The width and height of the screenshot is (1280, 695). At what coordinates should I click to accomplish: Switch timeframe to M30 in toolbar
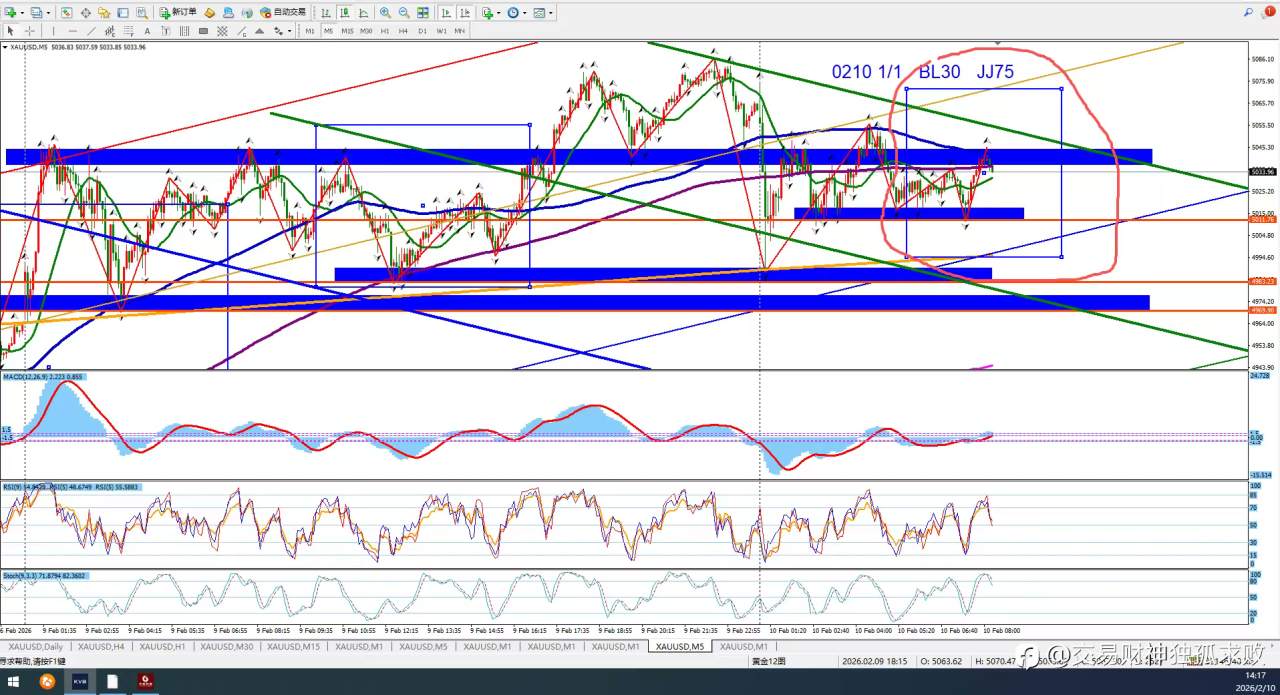[x=366, y=31]
